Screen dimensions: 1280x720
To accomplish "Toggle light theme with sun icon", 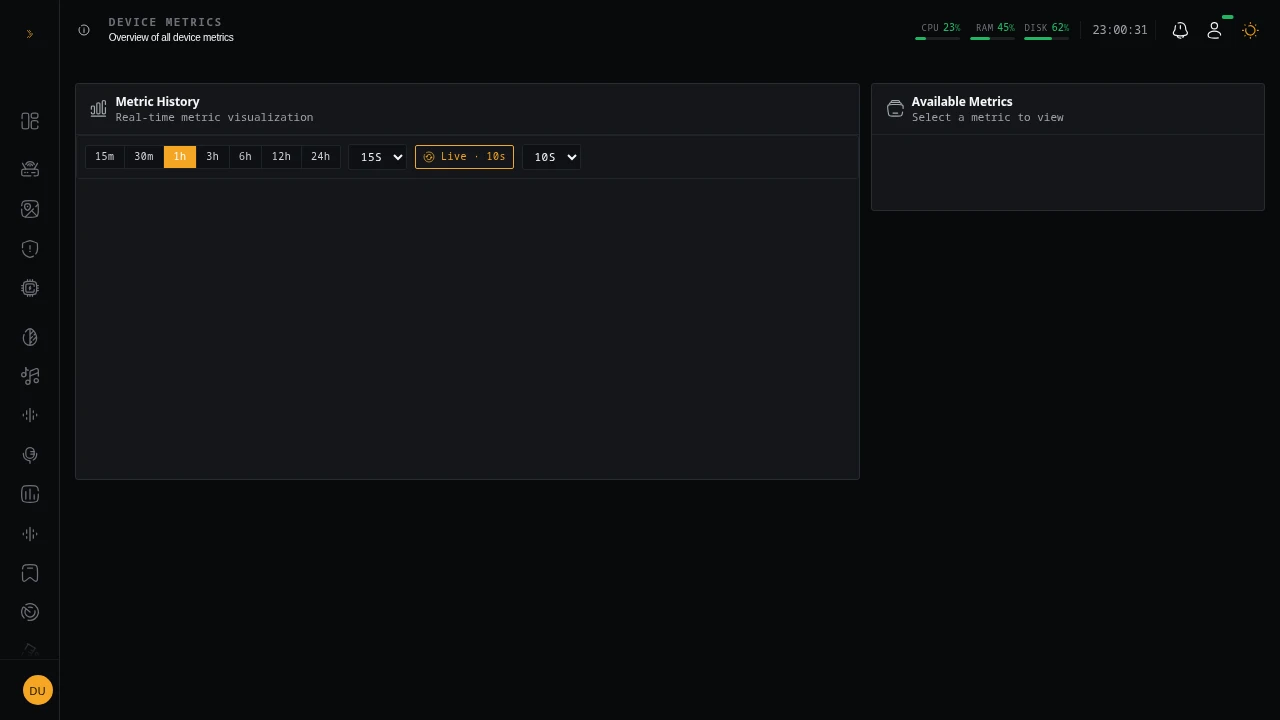I will [x=1250, y=31].
